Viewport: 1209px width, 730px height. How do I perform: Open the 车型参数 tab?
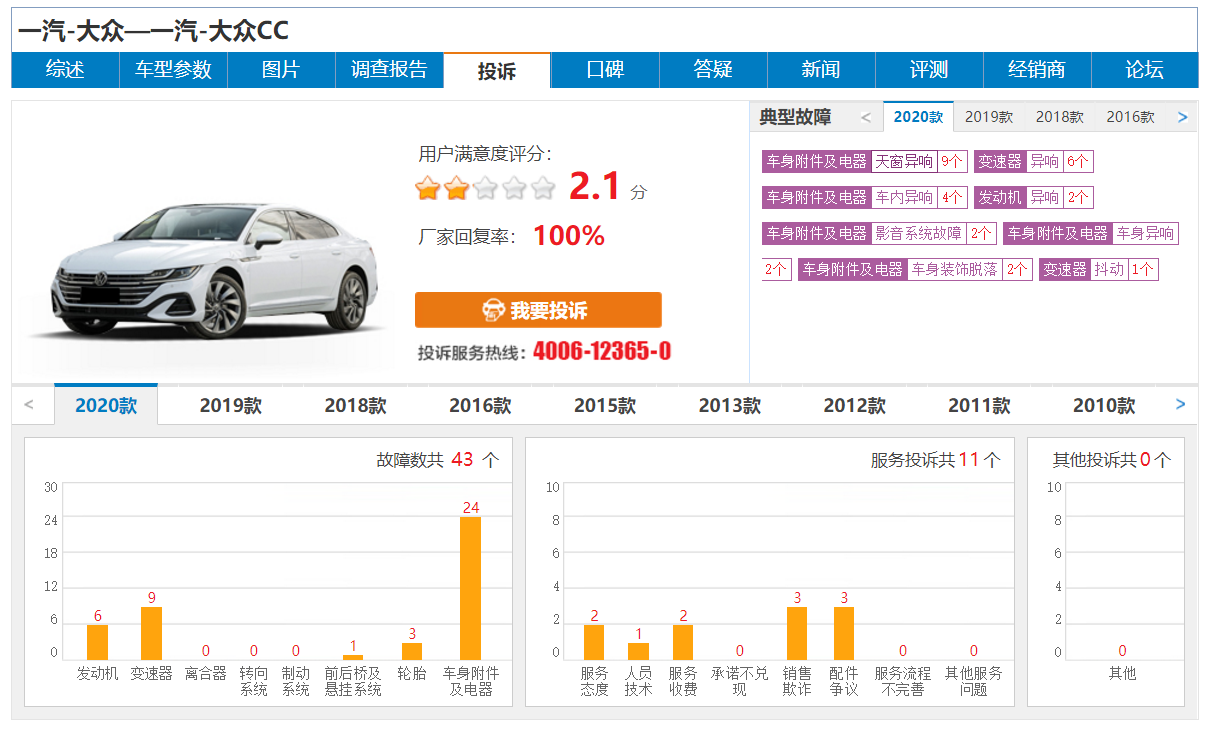(x=173, y=70)
